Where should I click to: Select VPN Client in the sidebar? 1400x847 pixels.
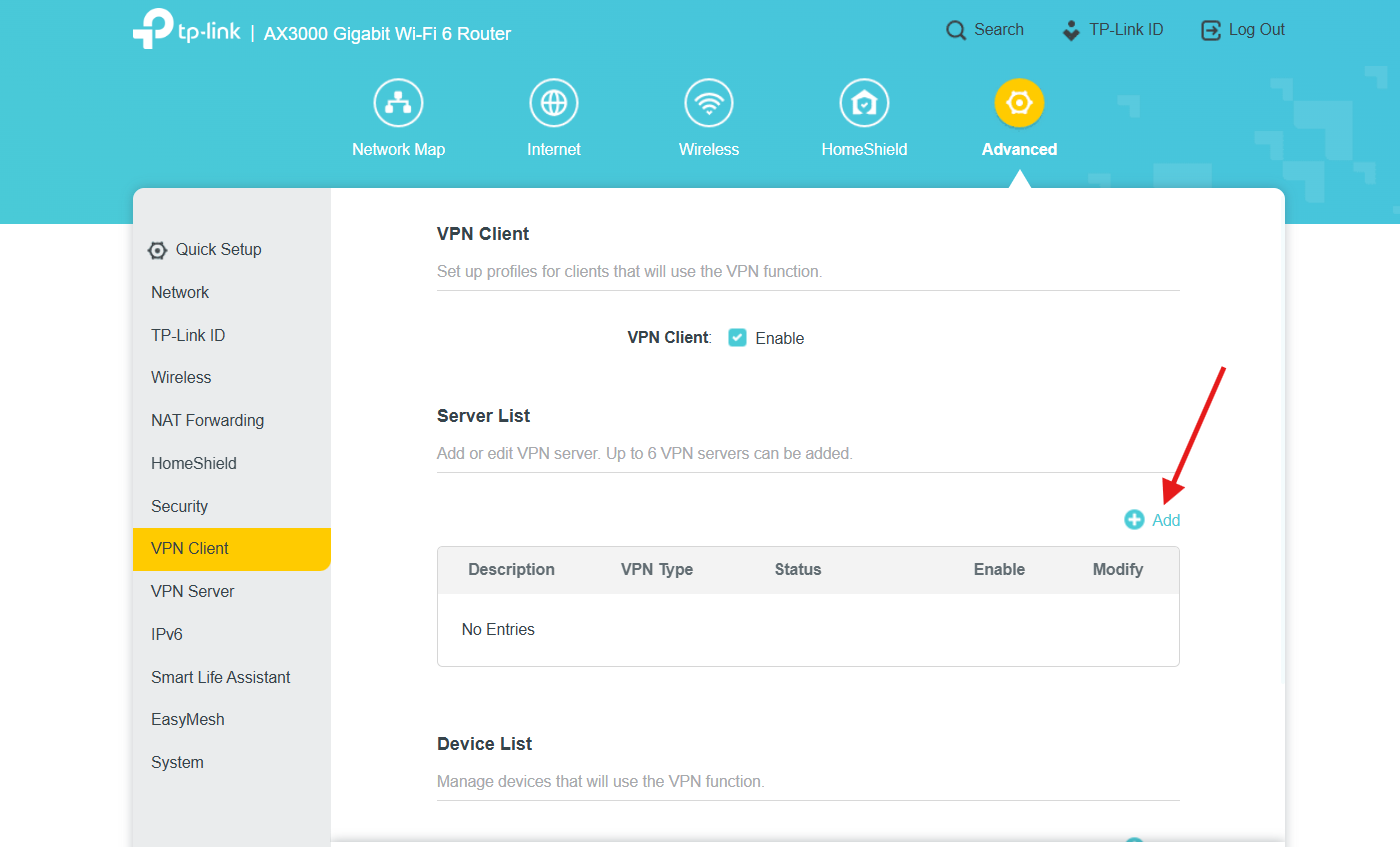coord(232,549)
